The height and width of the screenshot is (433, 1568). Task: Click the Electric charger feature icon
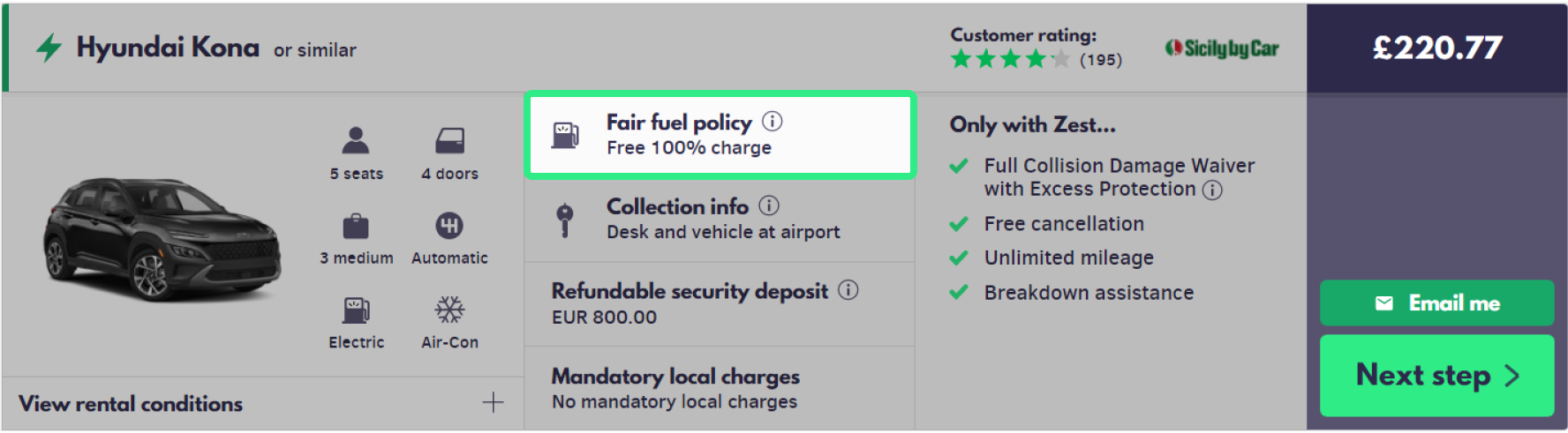356,310
